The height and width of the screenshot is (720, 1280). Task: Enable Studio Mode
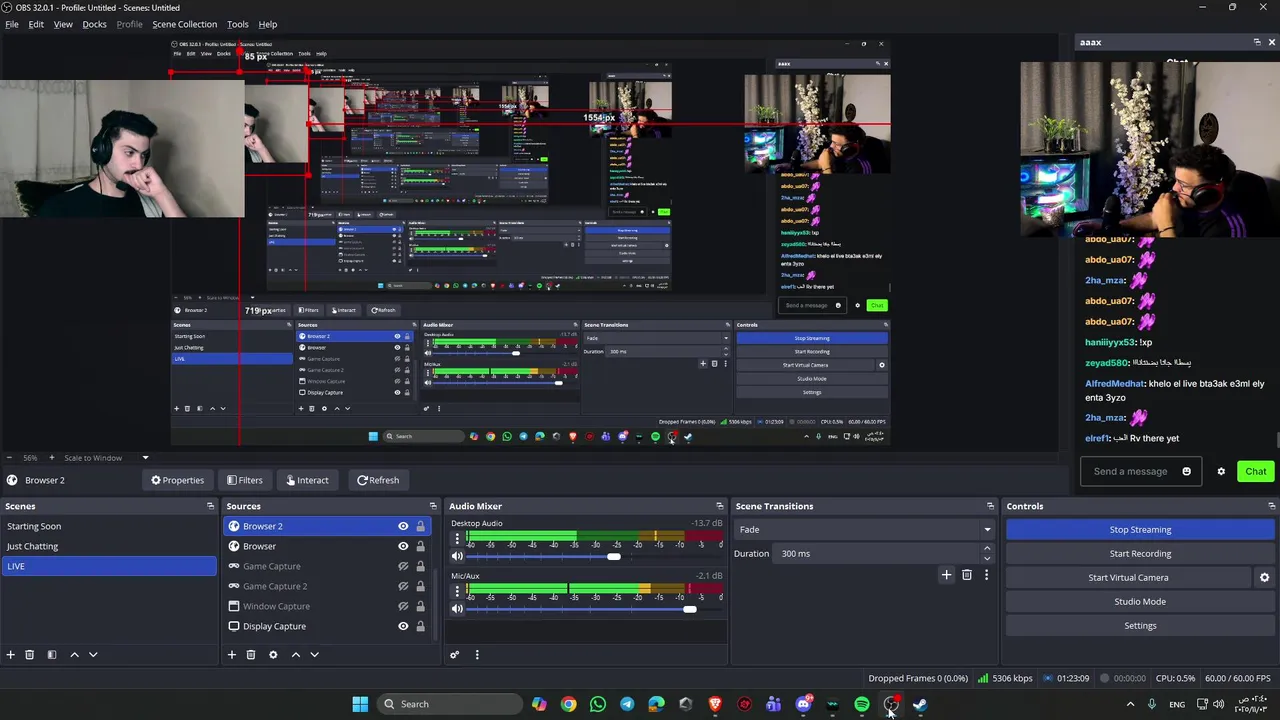1140,601
